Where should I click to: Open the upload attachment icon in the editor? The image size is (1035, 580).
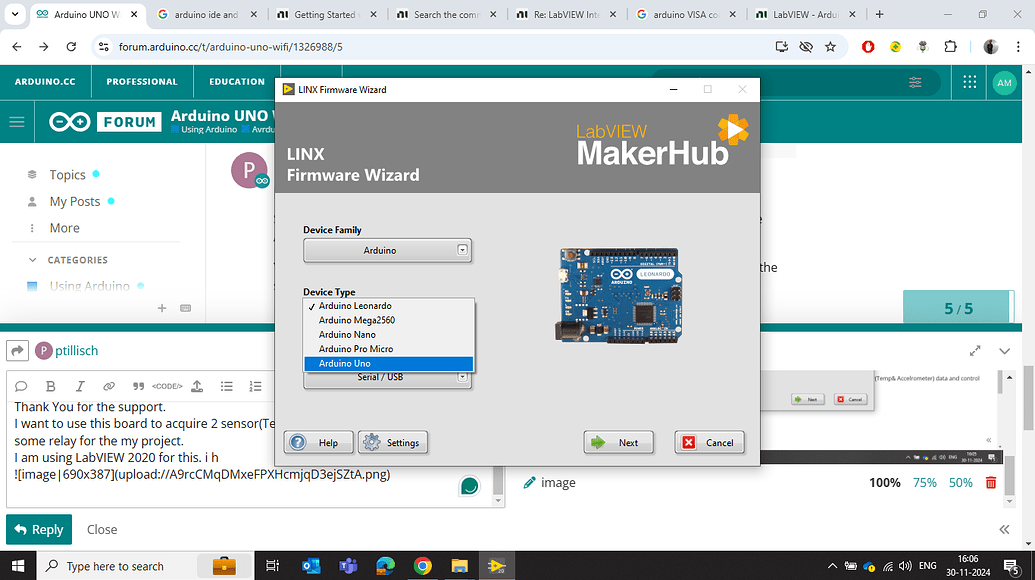[x=197, y=386]
